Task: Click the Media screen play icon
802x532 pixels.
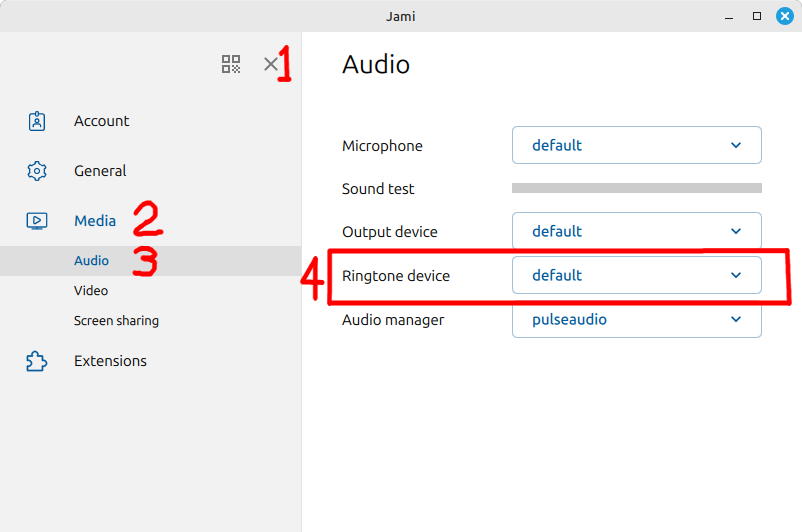Action: tap(37, 221)
